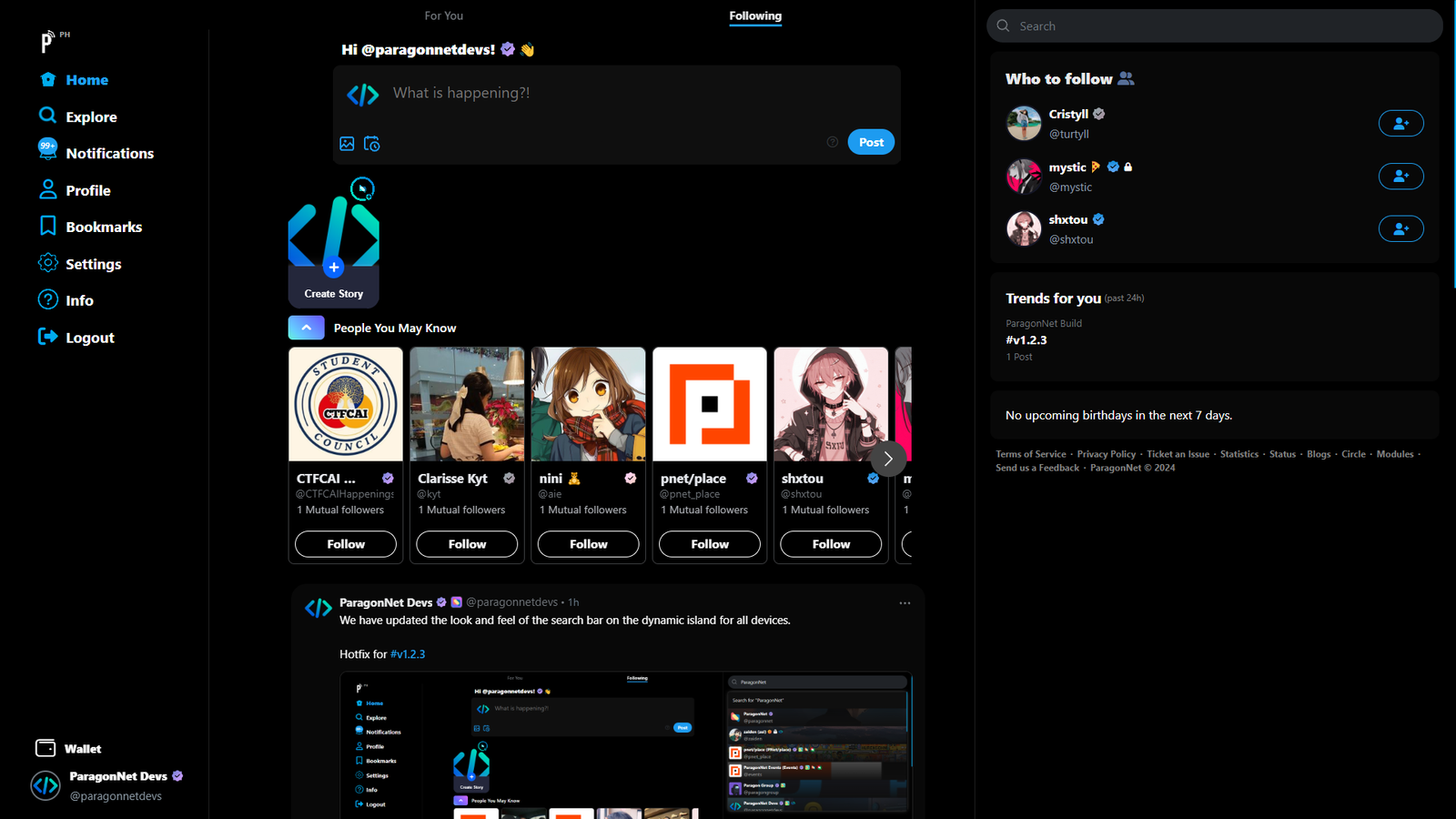
Task: Click the add-user icon next to mystic
Action: tap(1400, 176)
